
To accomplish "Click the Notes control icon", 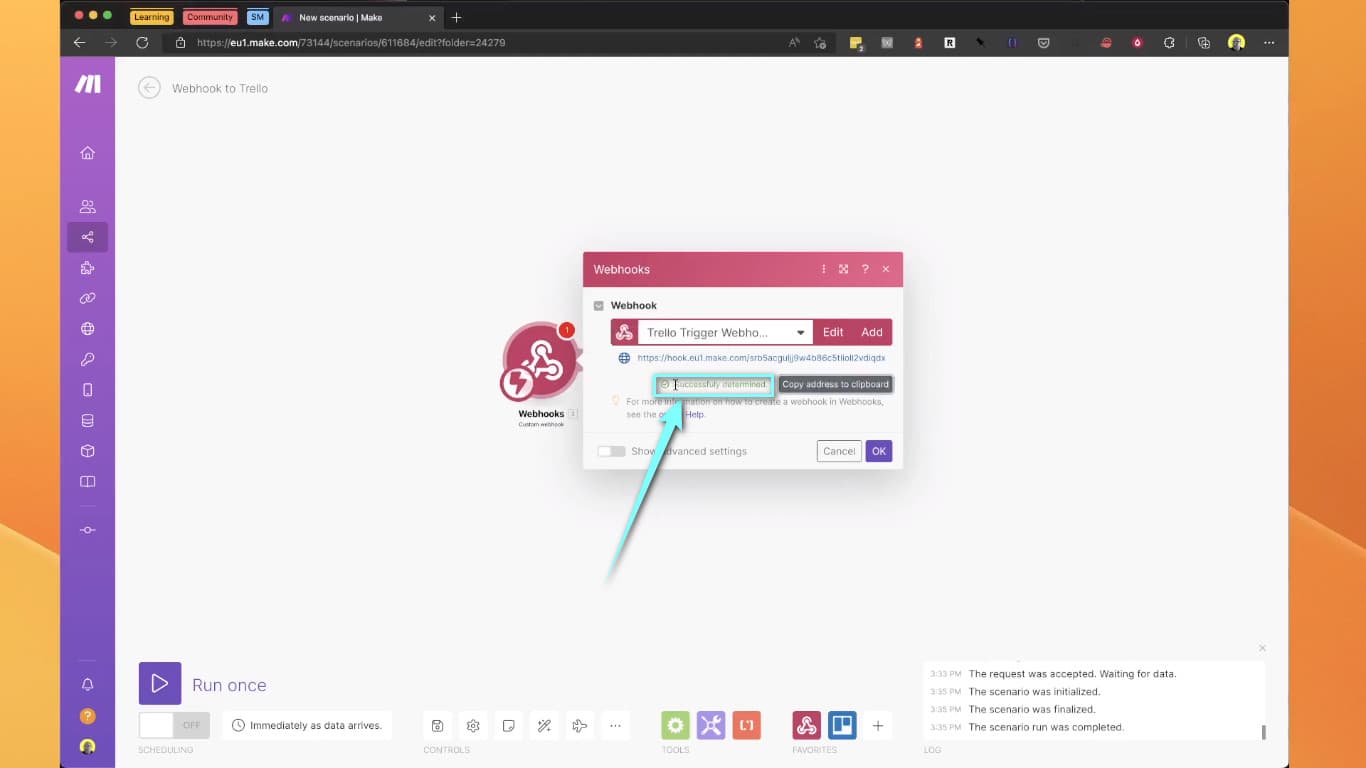I will pos(509,726).
